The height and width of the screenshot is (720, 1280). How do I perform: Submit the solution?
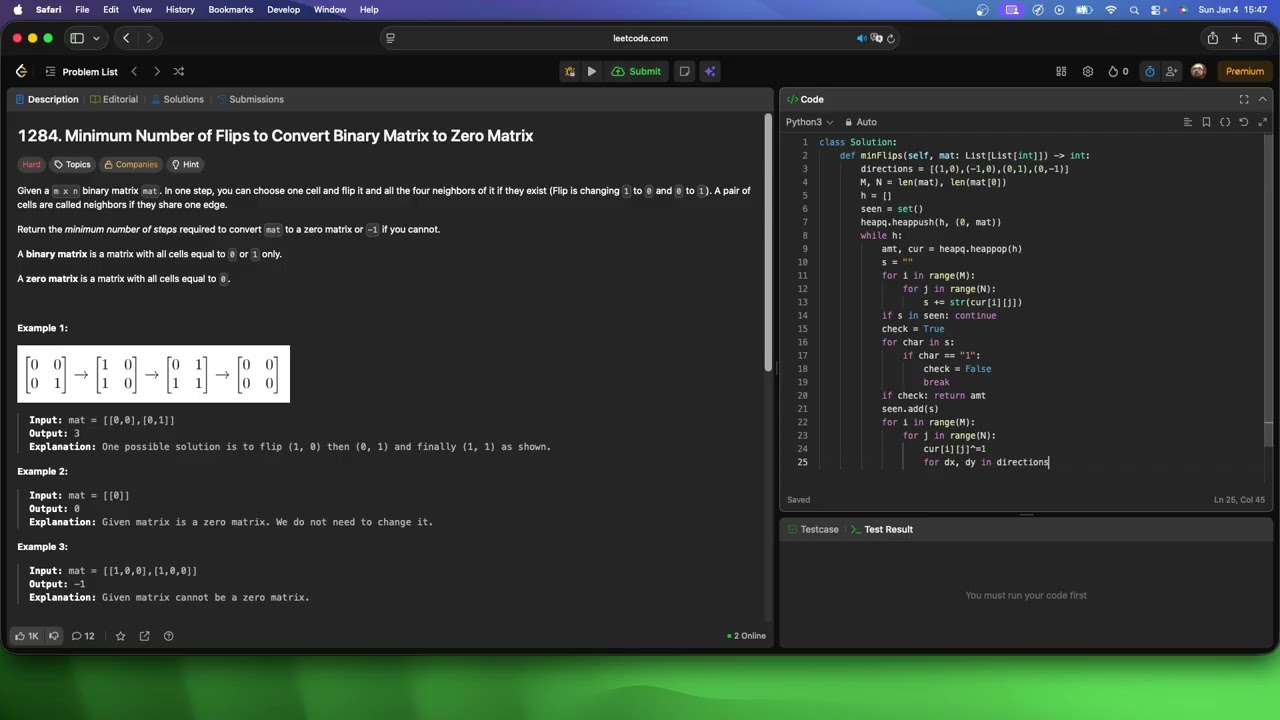pyautogui.click(x=636, y=71)
